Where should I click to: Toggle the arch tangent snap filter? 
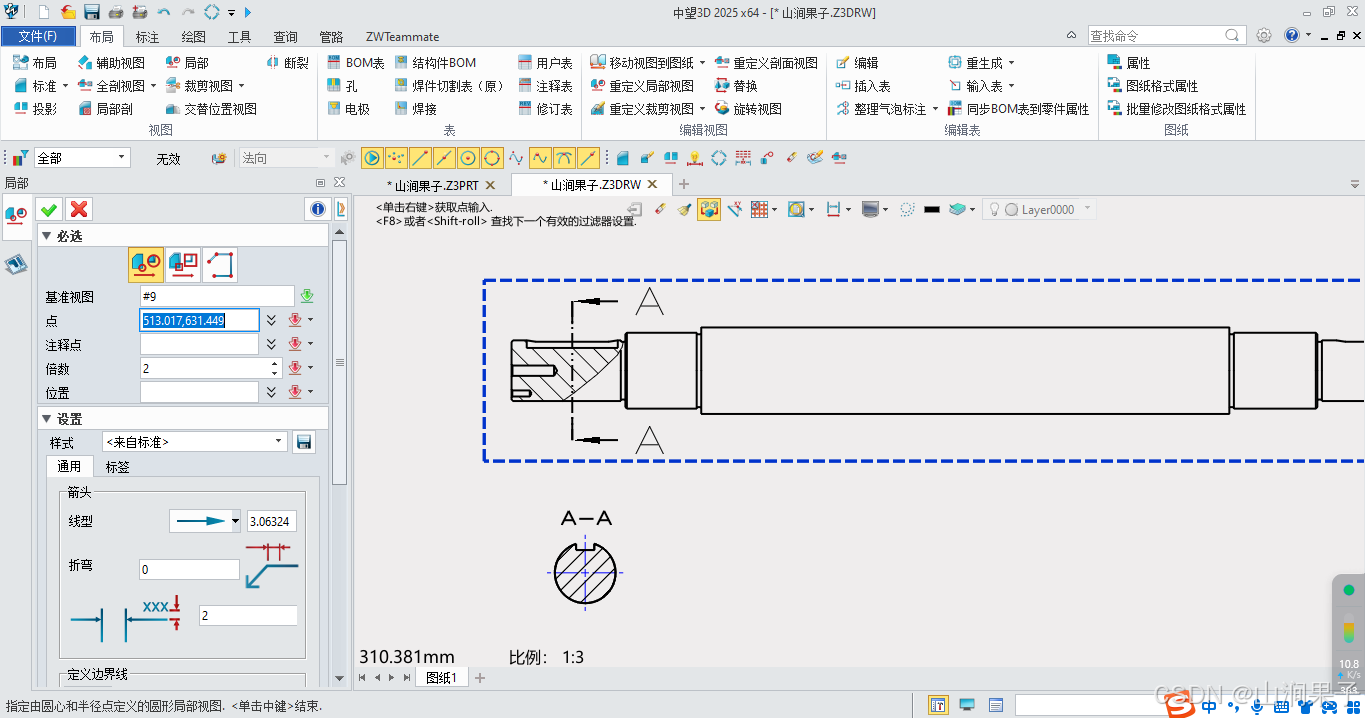(564, 158)
